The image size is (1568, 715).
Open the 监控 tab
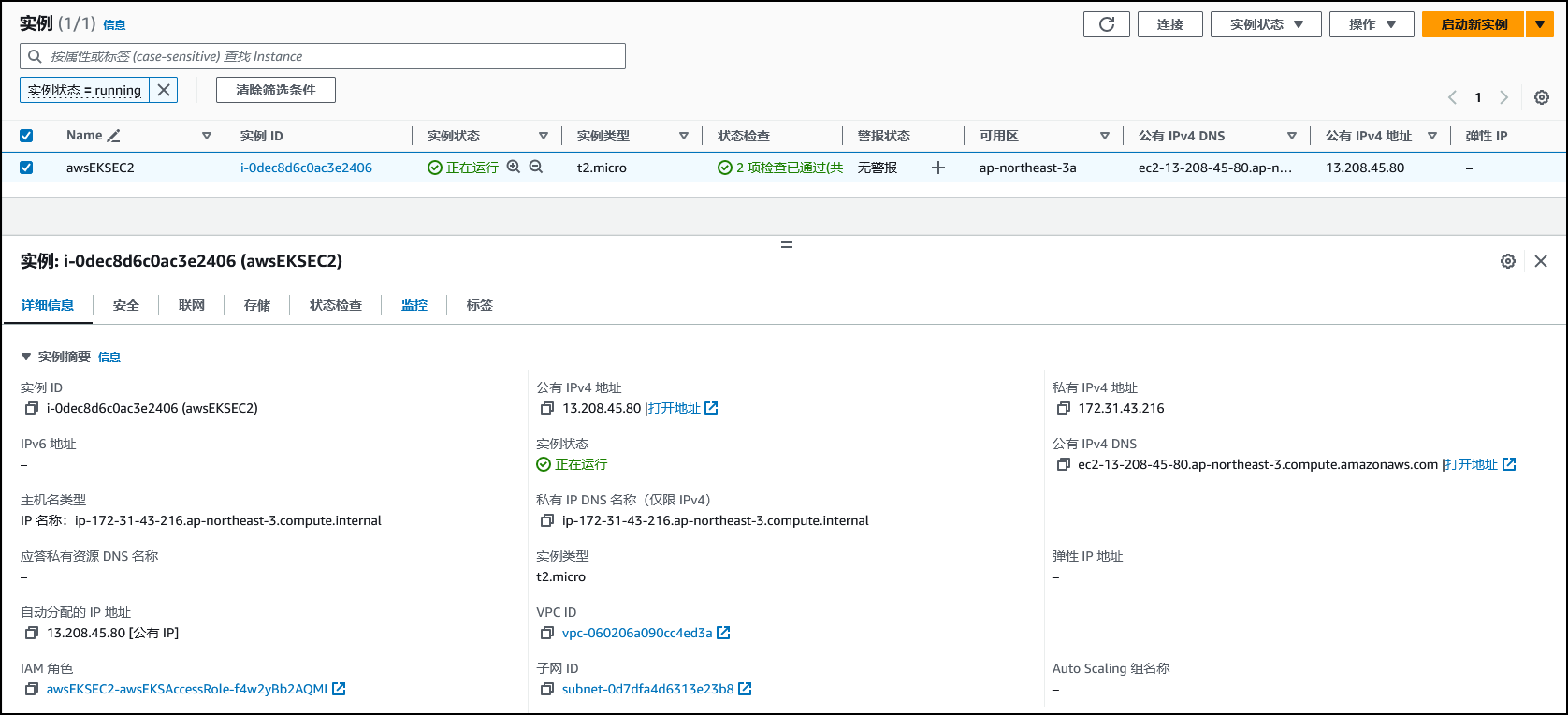[x=414, y=305]
